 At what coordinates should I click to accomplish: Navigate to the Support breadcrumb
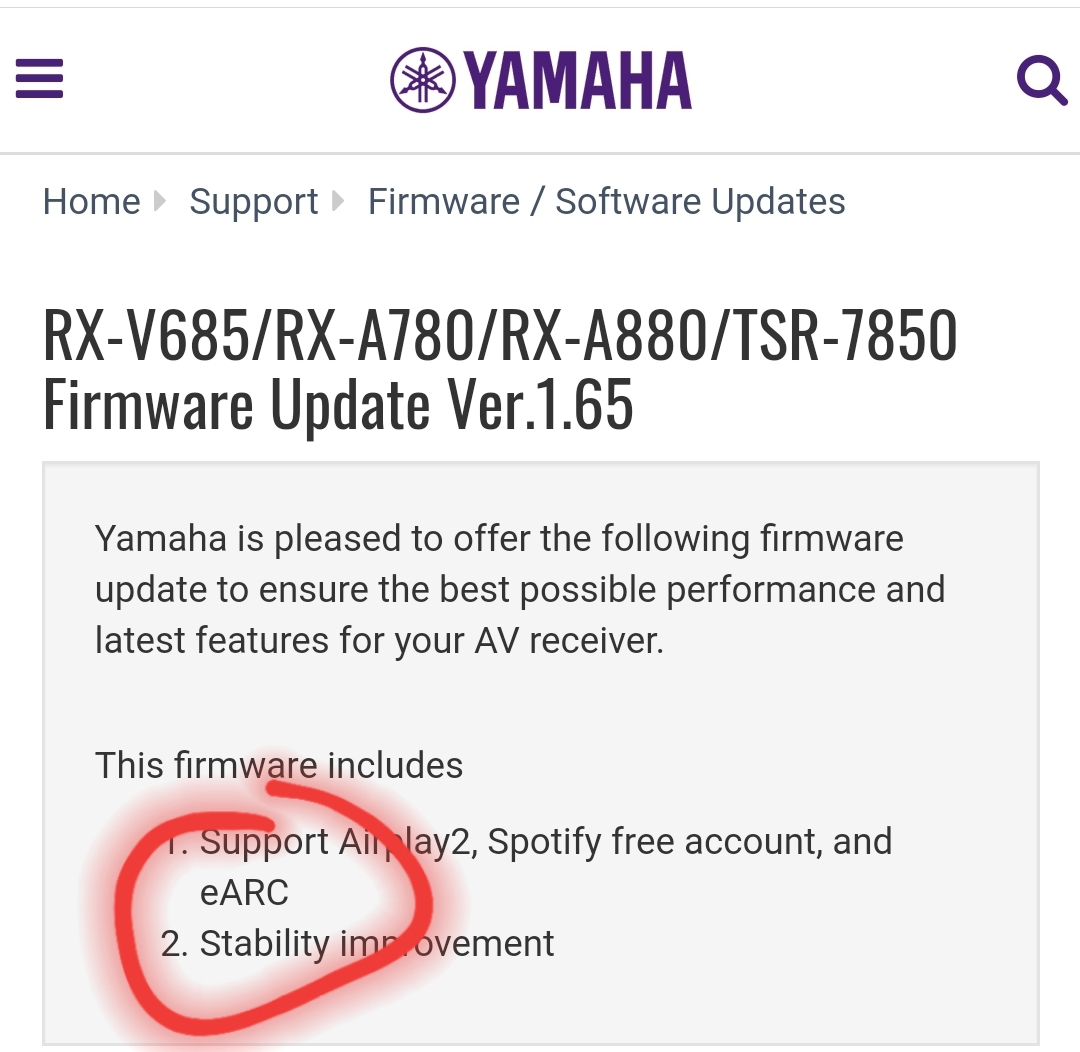point(254,202)
